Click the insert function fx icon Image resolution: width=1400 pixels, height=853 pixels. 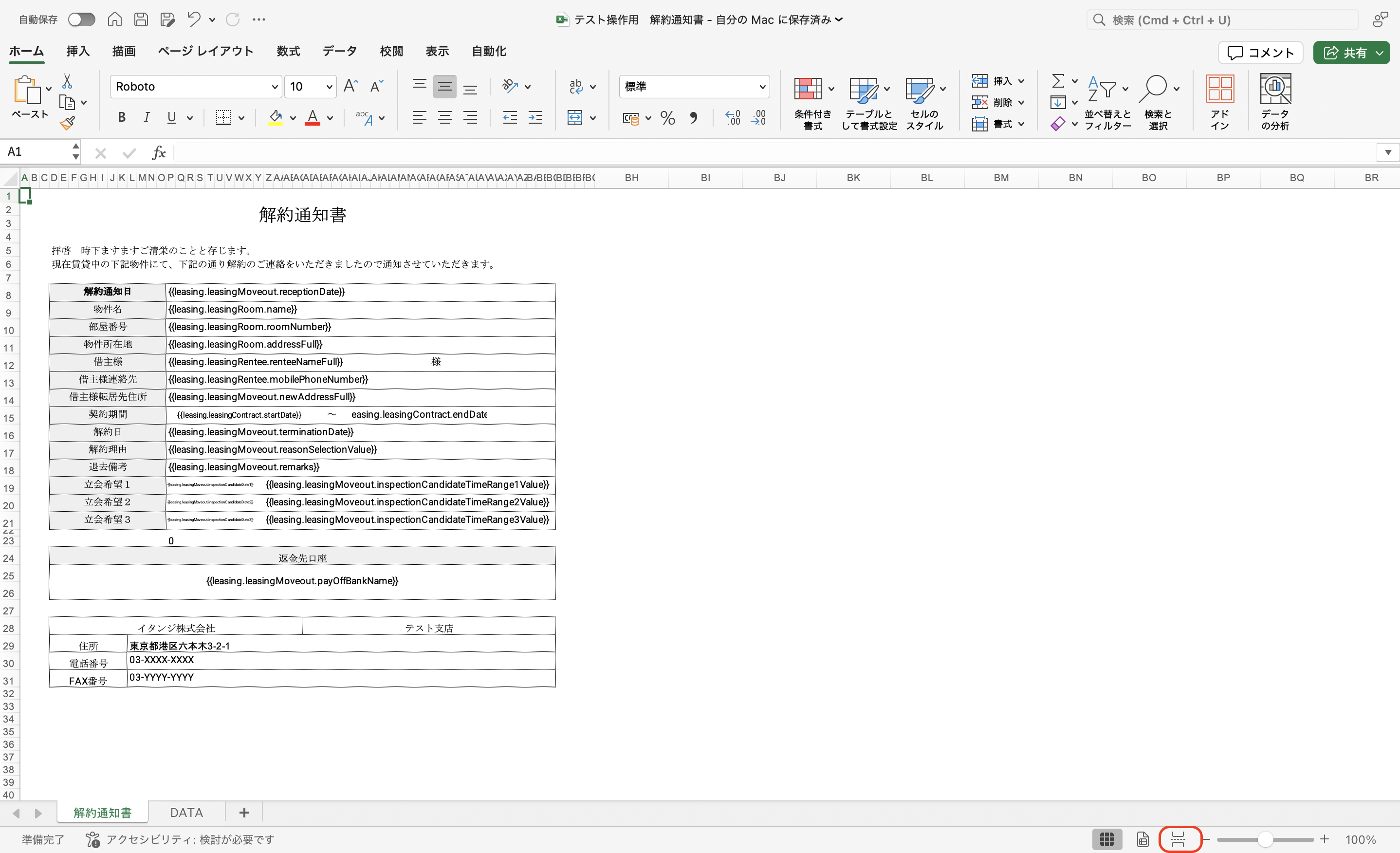tap(159, 152)
